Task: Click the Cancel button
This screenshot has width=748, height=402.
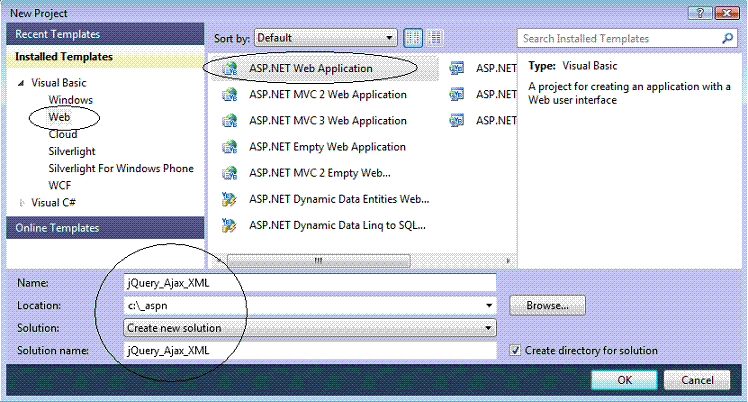Action: (x=697, y=380)
